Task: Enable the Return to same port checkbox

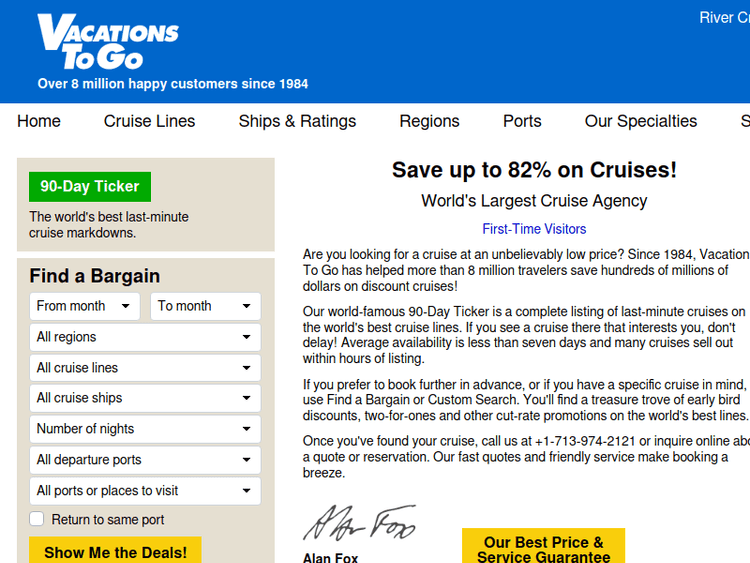Action: click(x=37, y=519)
